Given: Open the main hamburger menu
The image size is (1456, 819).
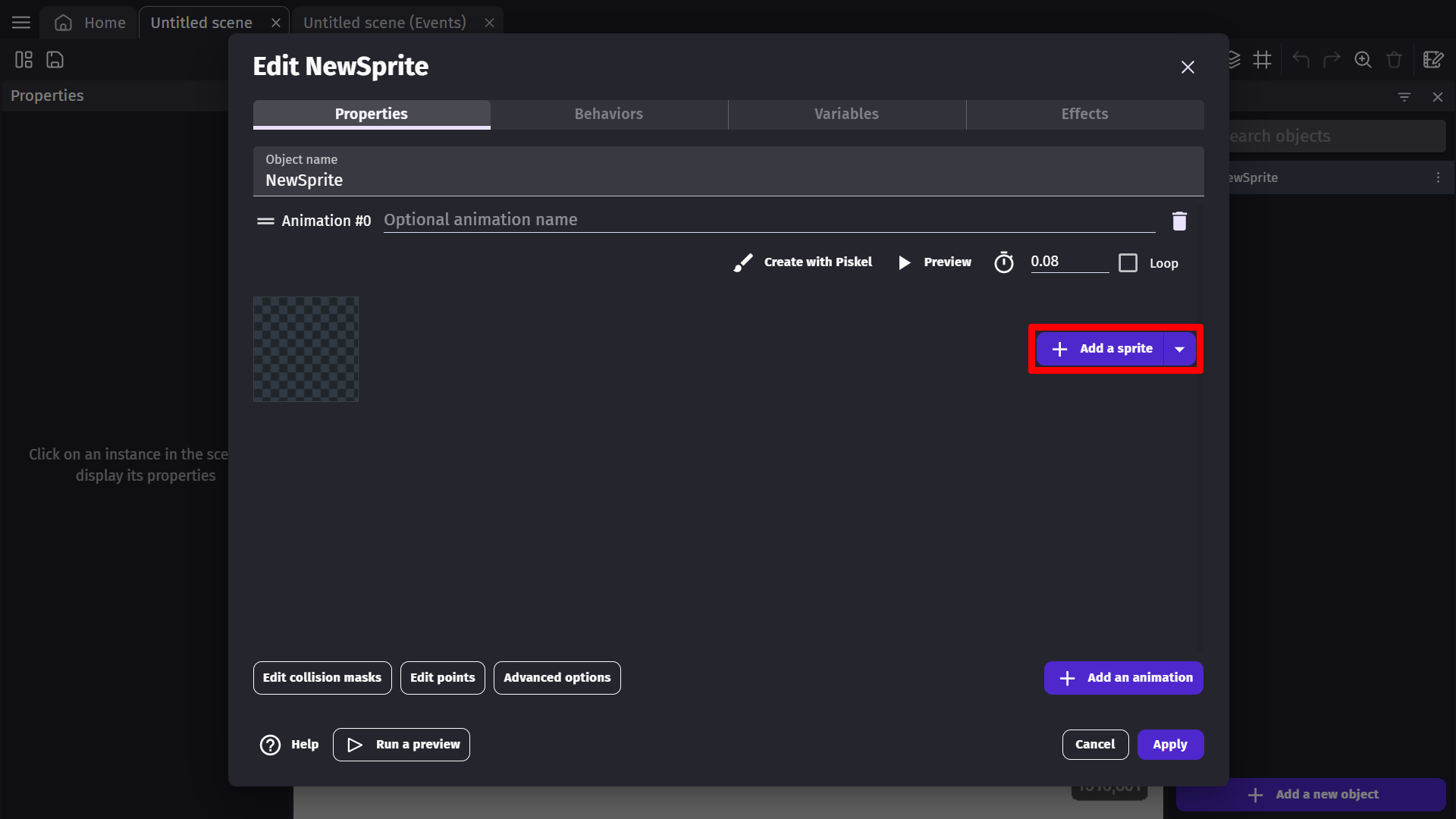Looking at the screenshot, I should point(21,23).
